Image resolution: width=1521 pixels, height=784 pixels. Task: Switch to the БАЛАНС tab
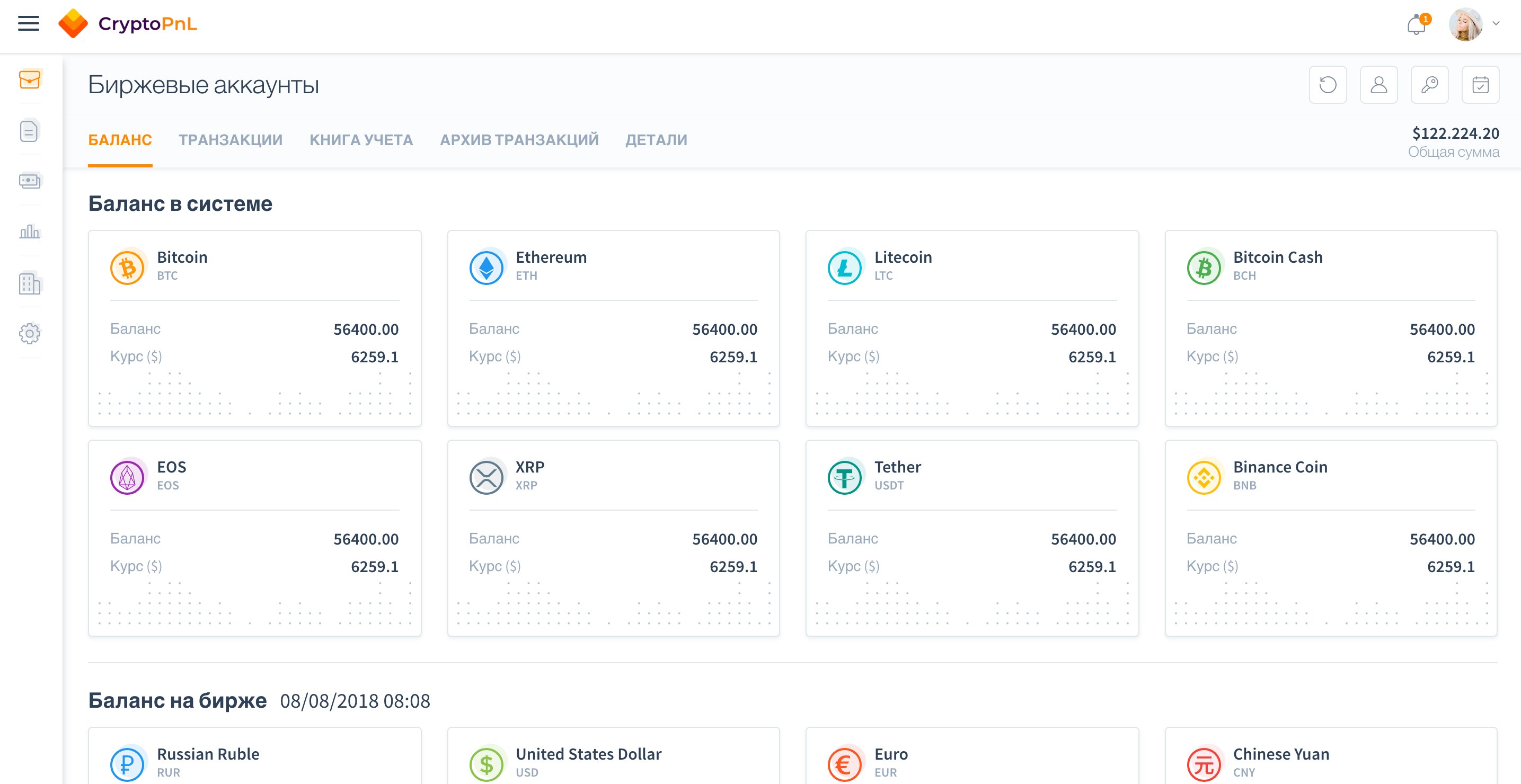[x=120, y=140]
